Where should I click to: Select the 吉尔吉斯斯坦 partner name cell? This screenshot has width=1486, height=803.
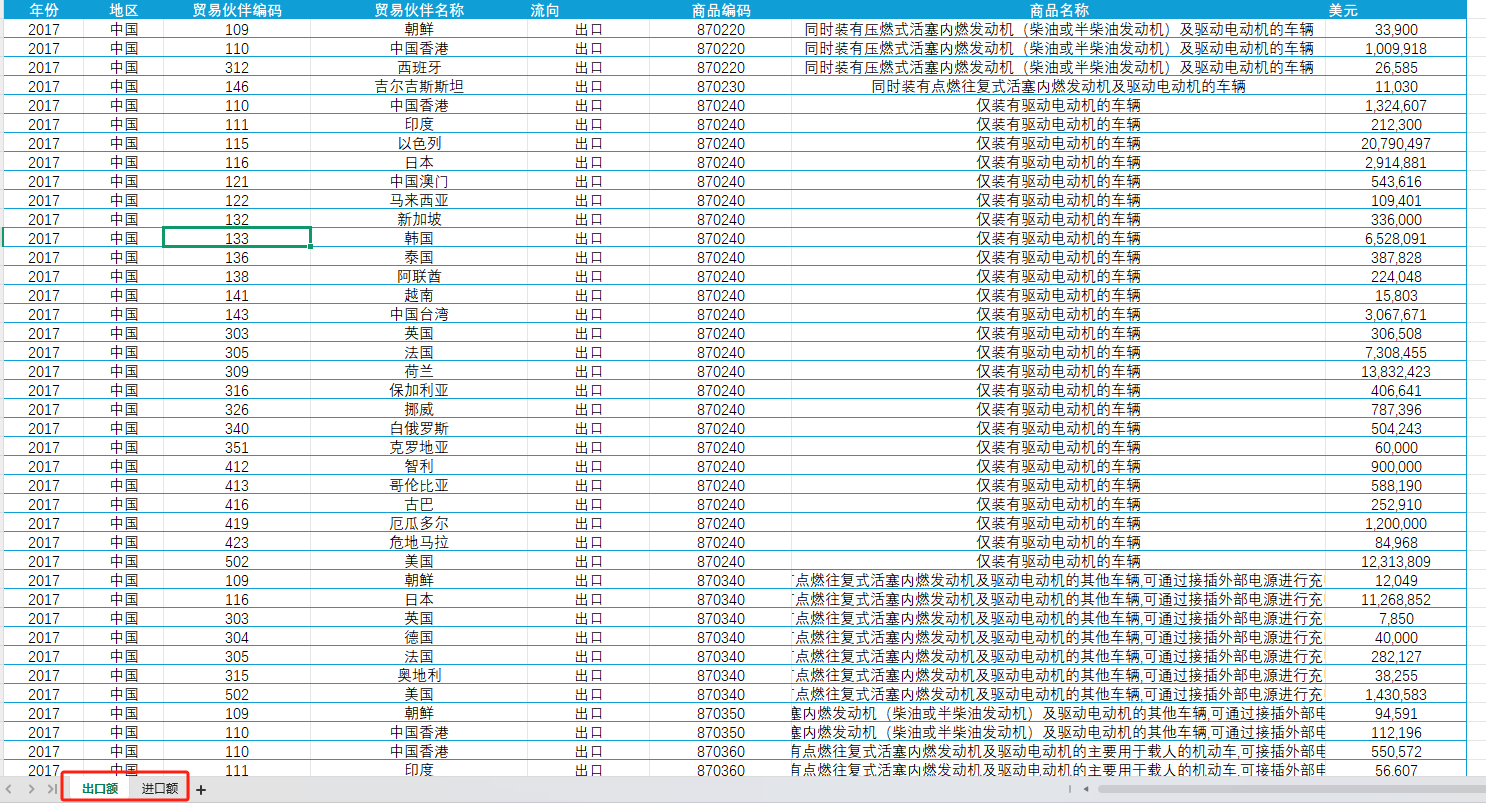pyautogui.click(x=419, y=86)
